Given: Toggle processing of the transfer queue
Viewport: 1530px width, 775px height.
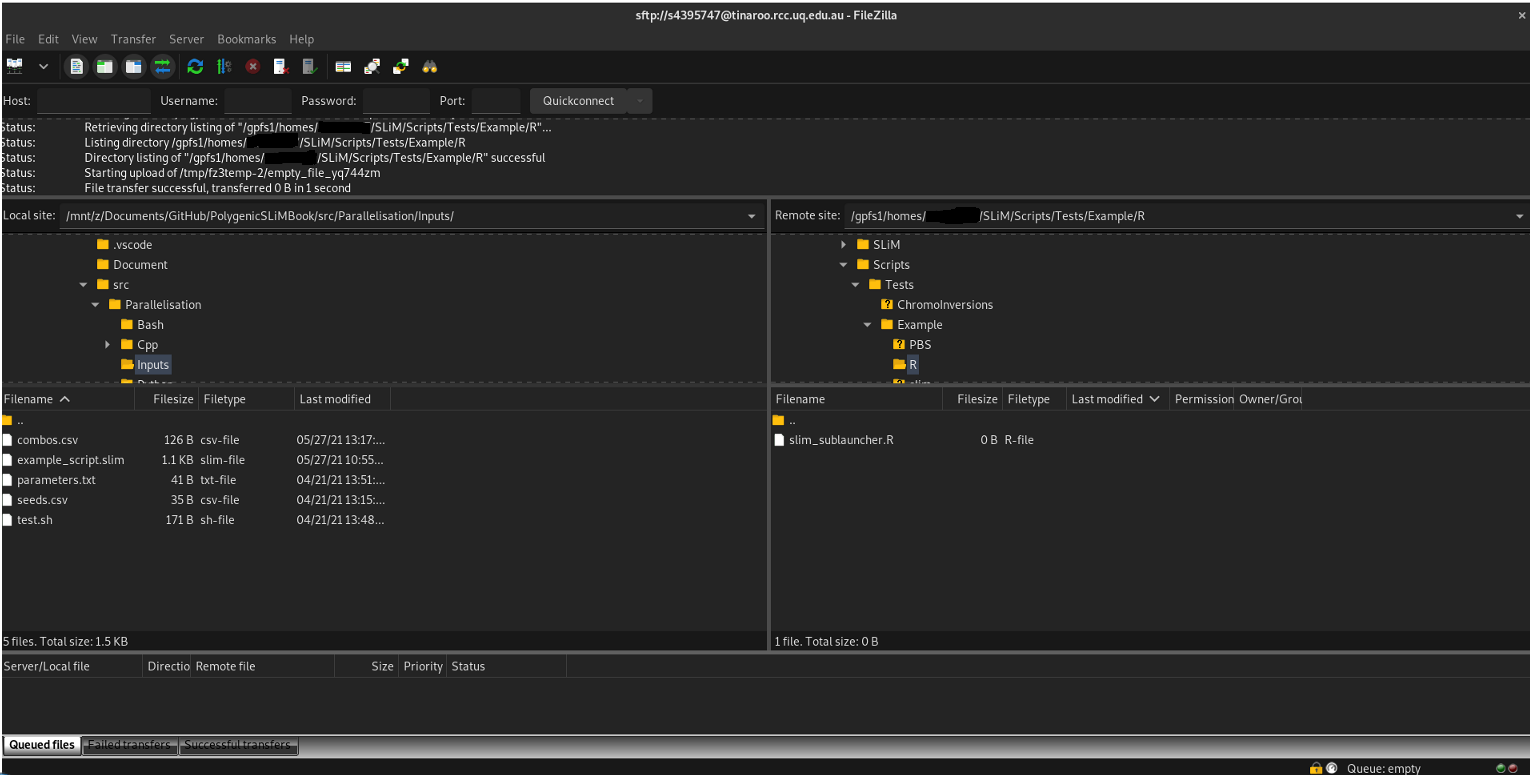Looking at the screenshot, I should point(224,66).
